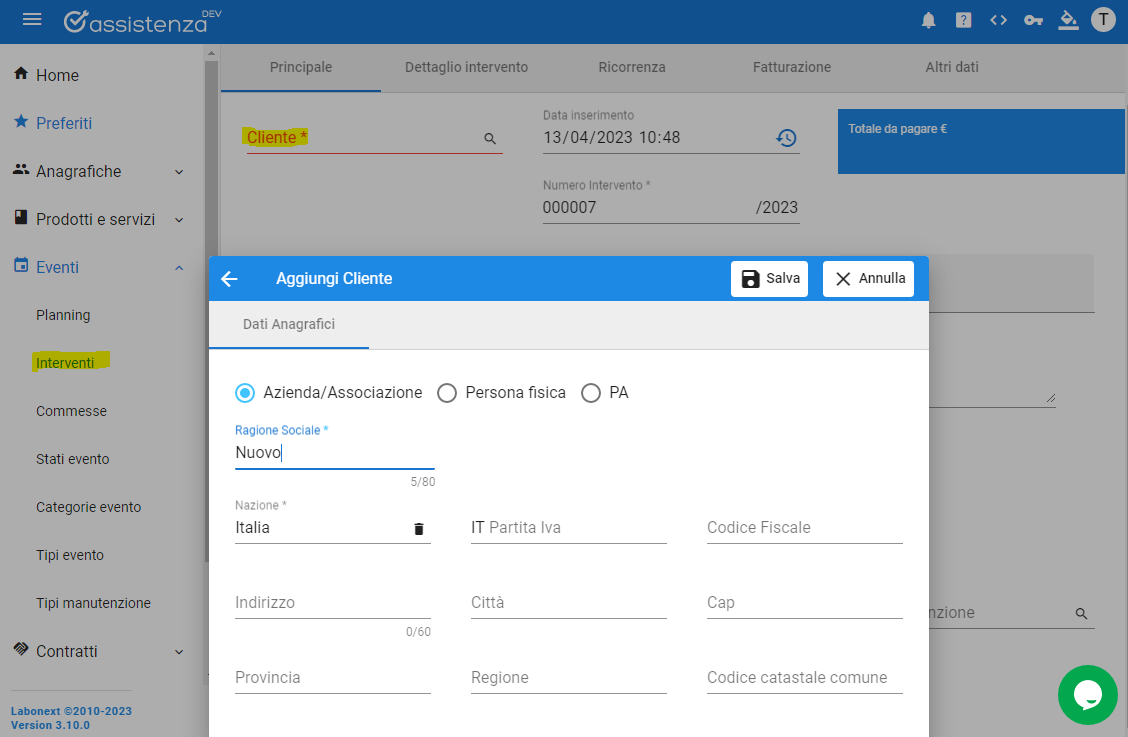The width and height of the screenshot is (1128, 737).
Task: Select Azienda/Associazione radio button
Action: (245, 393)
